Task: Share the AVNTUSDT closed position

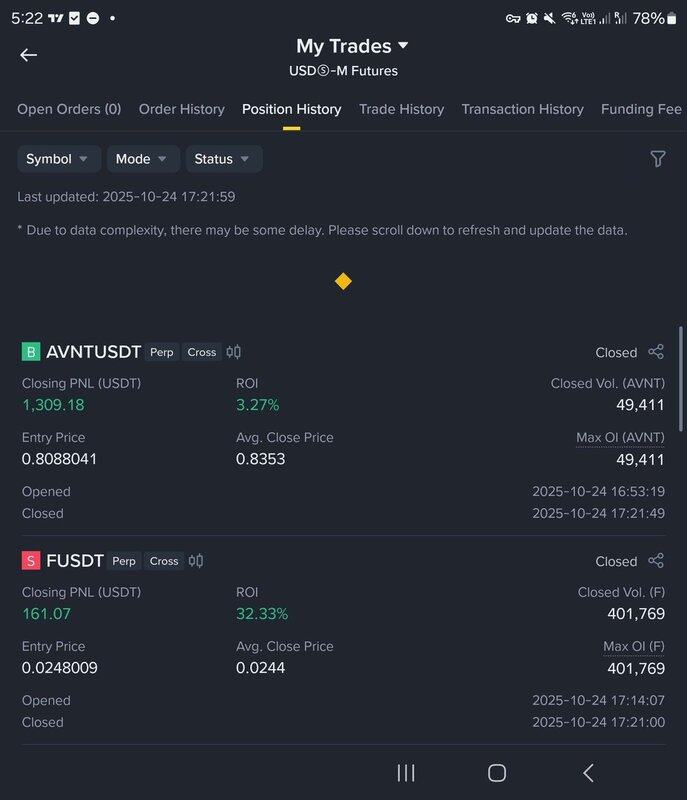Action: click(656, 352)
